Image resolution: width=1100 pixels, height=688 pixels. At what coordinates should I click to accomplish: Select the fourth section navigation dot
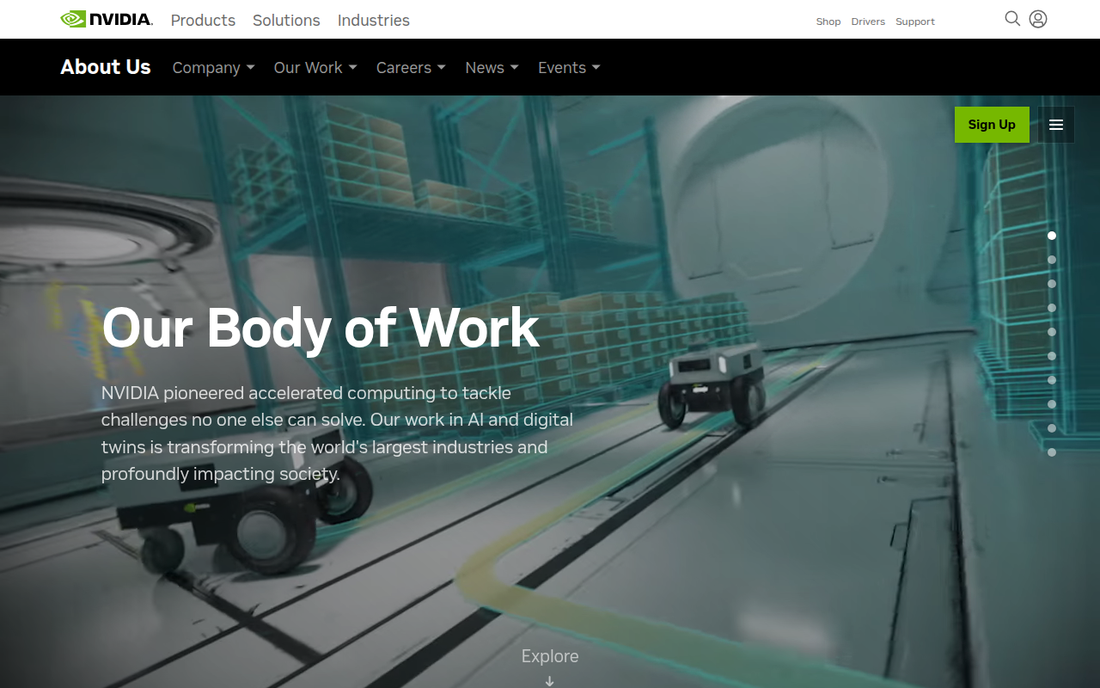(x=1052, y=308)
